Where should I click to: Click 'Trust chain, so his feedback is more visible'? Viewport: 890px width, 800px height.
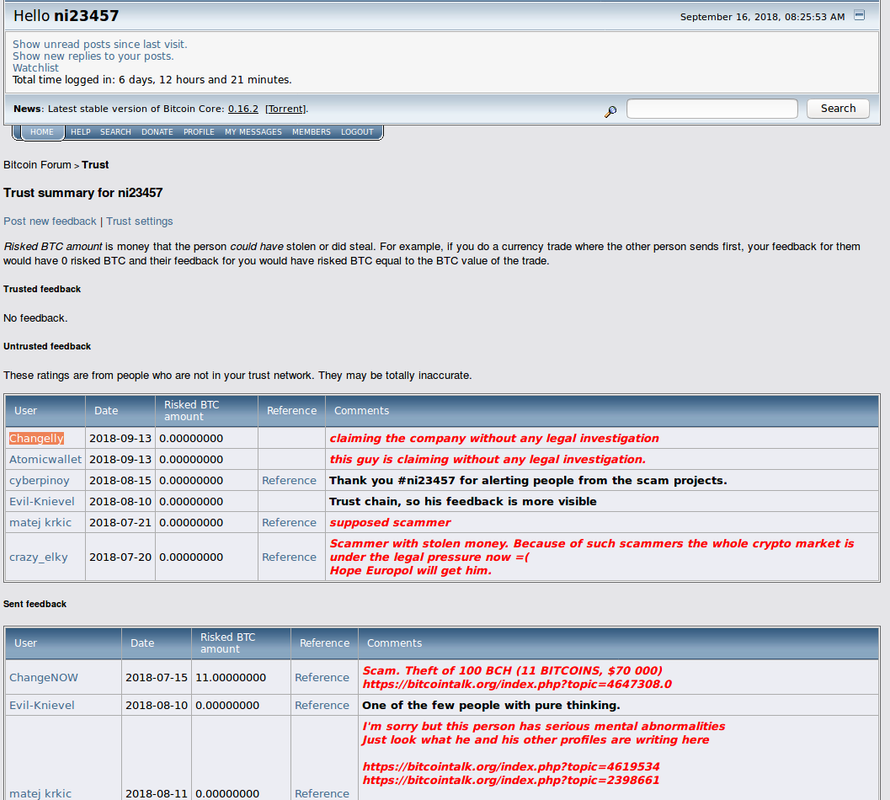(x=463, y=501)
